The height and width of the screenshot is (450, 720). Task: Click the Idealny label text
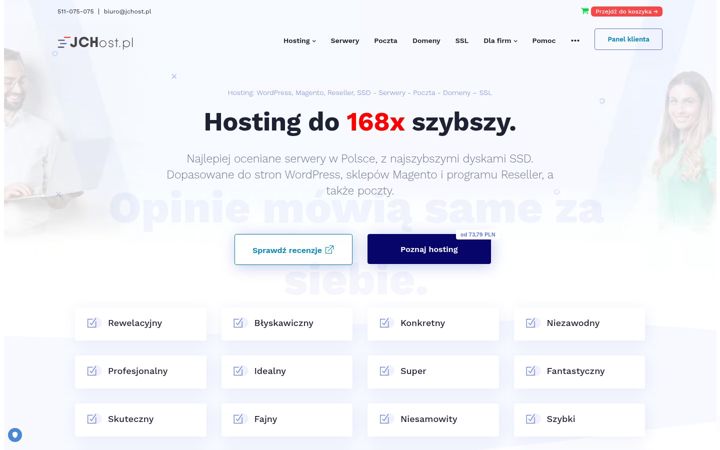point(270,371)
